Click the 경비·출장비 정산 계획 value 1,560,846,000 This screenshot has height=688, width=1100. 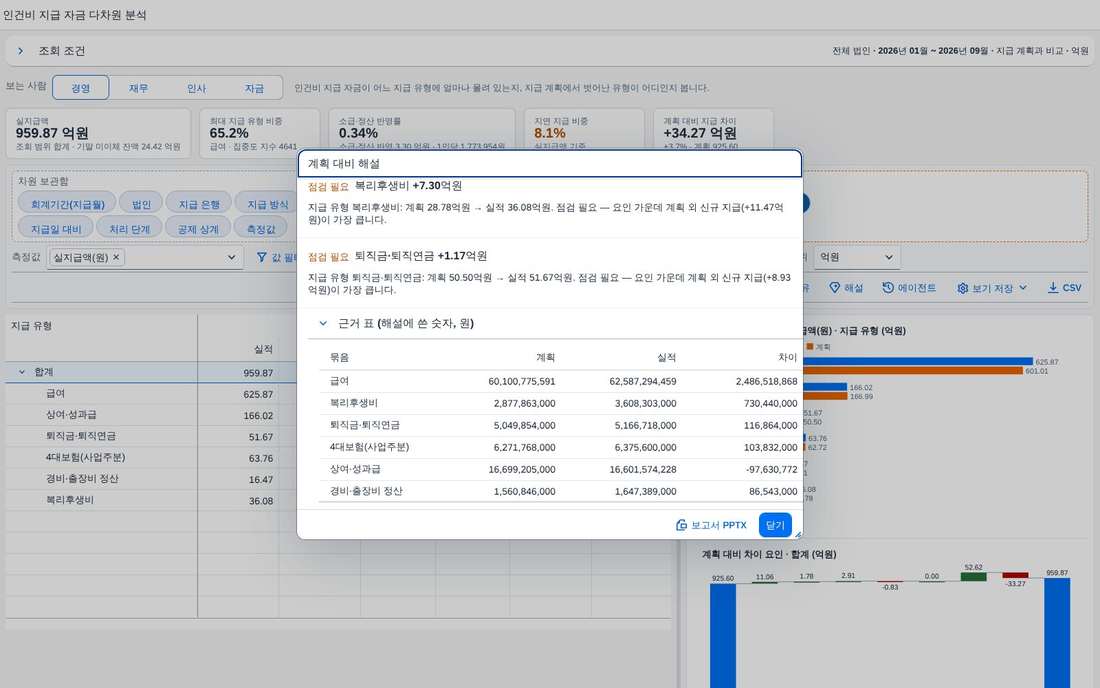[524, 492]
